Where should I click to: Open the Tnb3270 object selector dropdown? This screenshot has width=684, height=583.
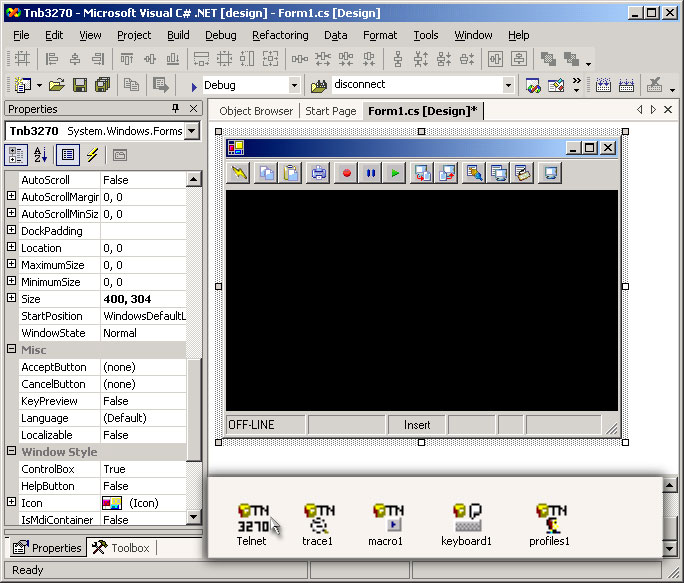coord(192,130)
